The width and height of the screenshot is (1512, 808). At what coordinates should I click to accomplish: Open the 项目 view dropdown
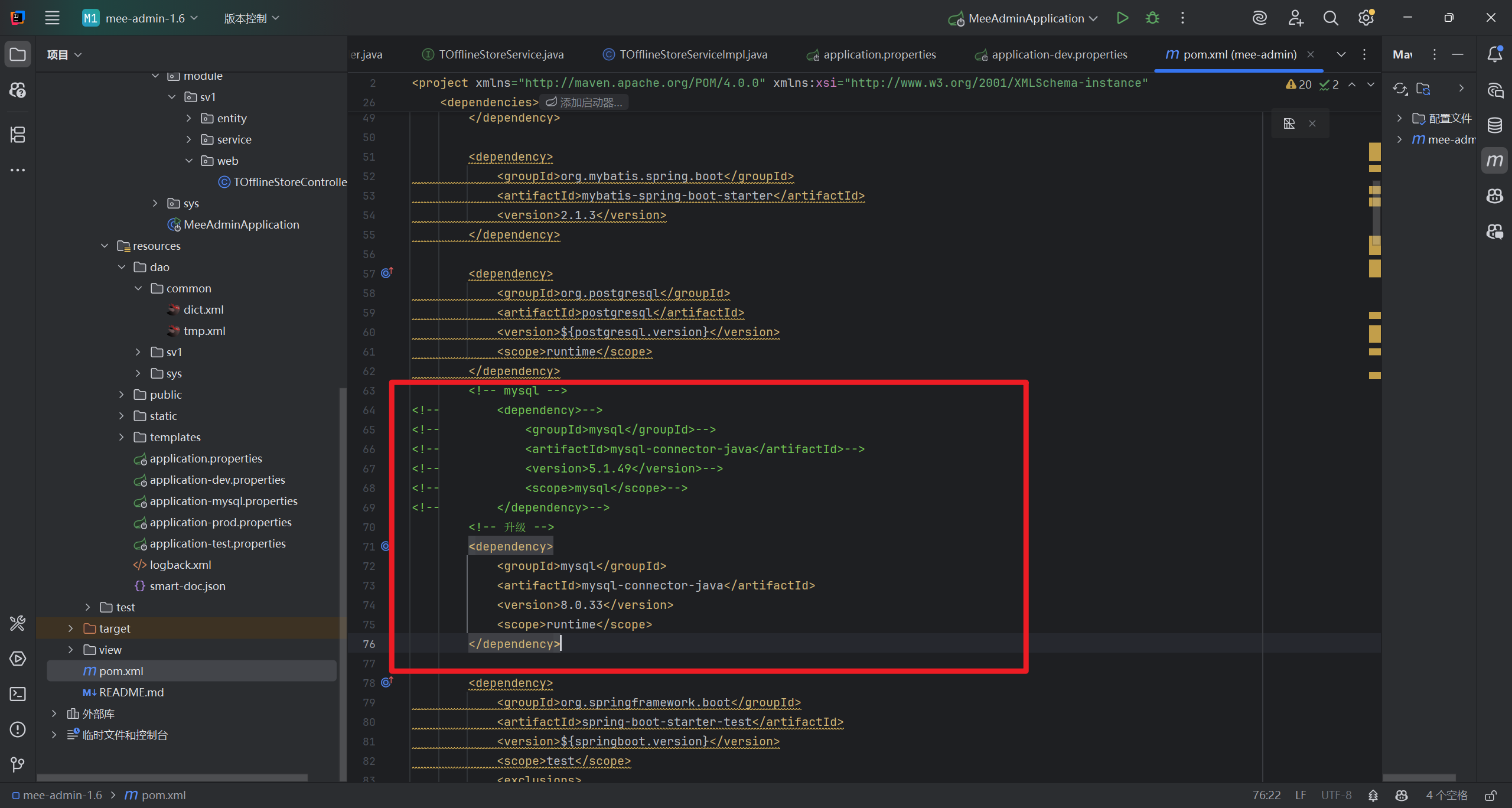(x=64, y=54)
